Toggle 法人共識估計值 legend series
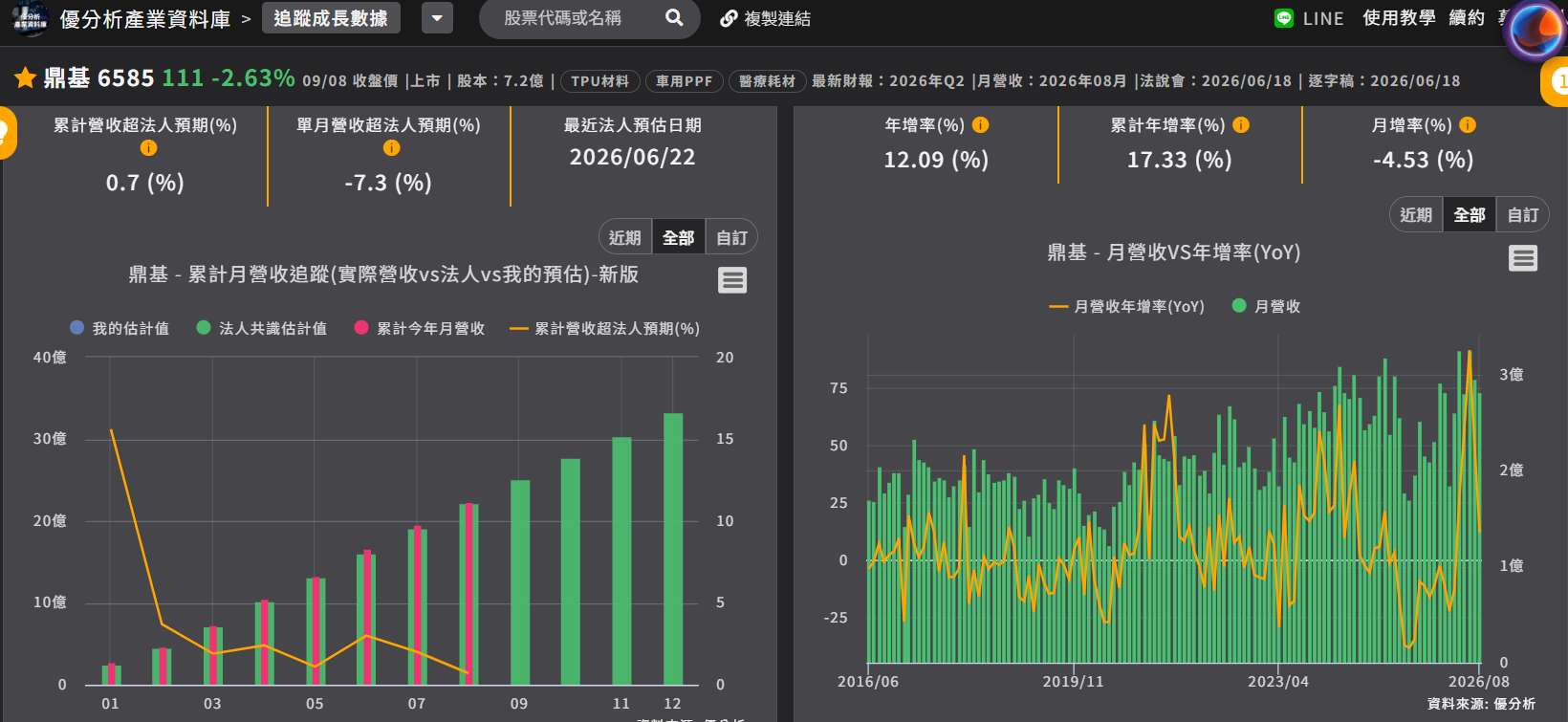The image size is (1568, 722). 262,328
